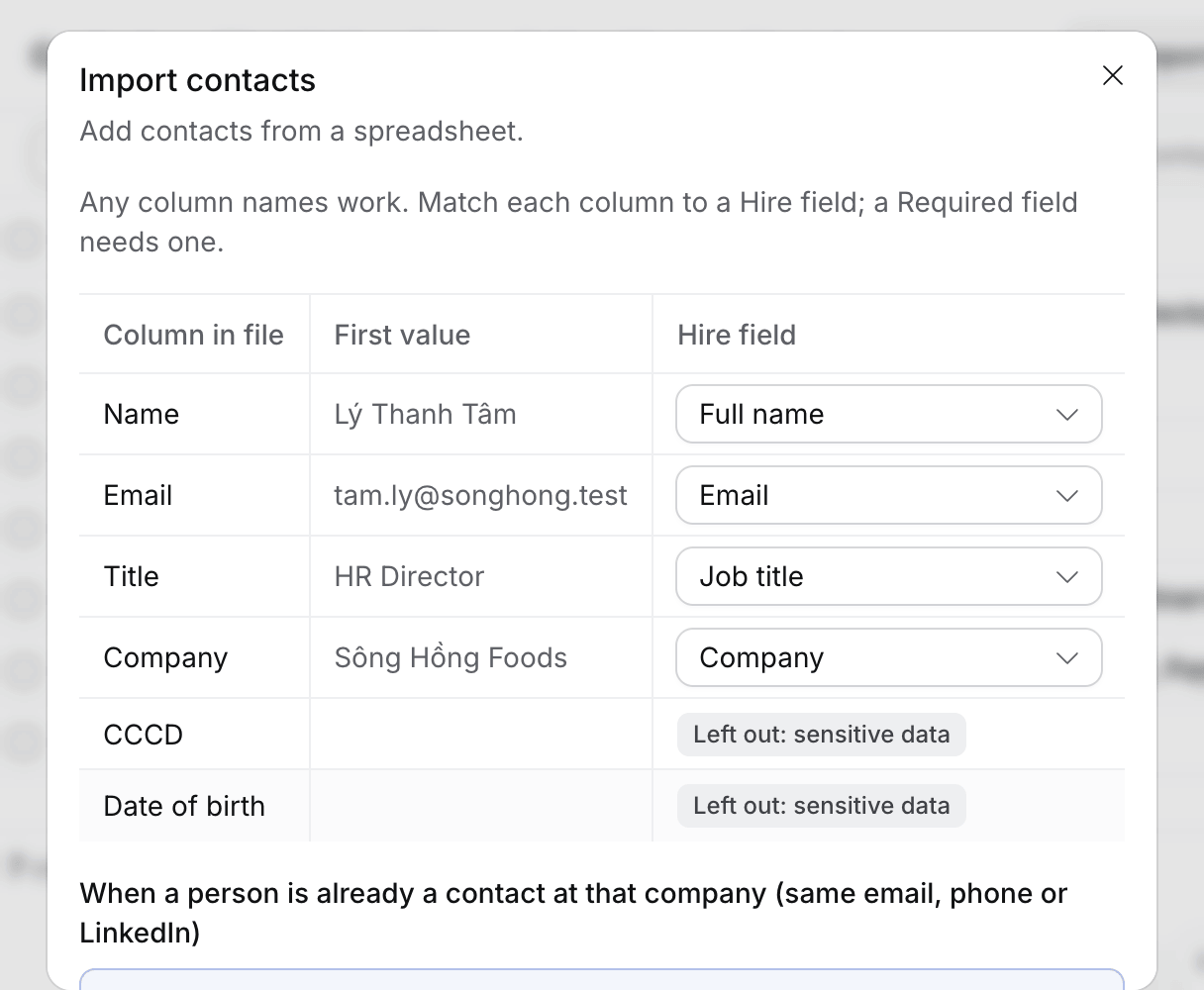
Task: Click the CCCD 'Left out: sensitive data' badge
Action: click(x=821, y=735)
